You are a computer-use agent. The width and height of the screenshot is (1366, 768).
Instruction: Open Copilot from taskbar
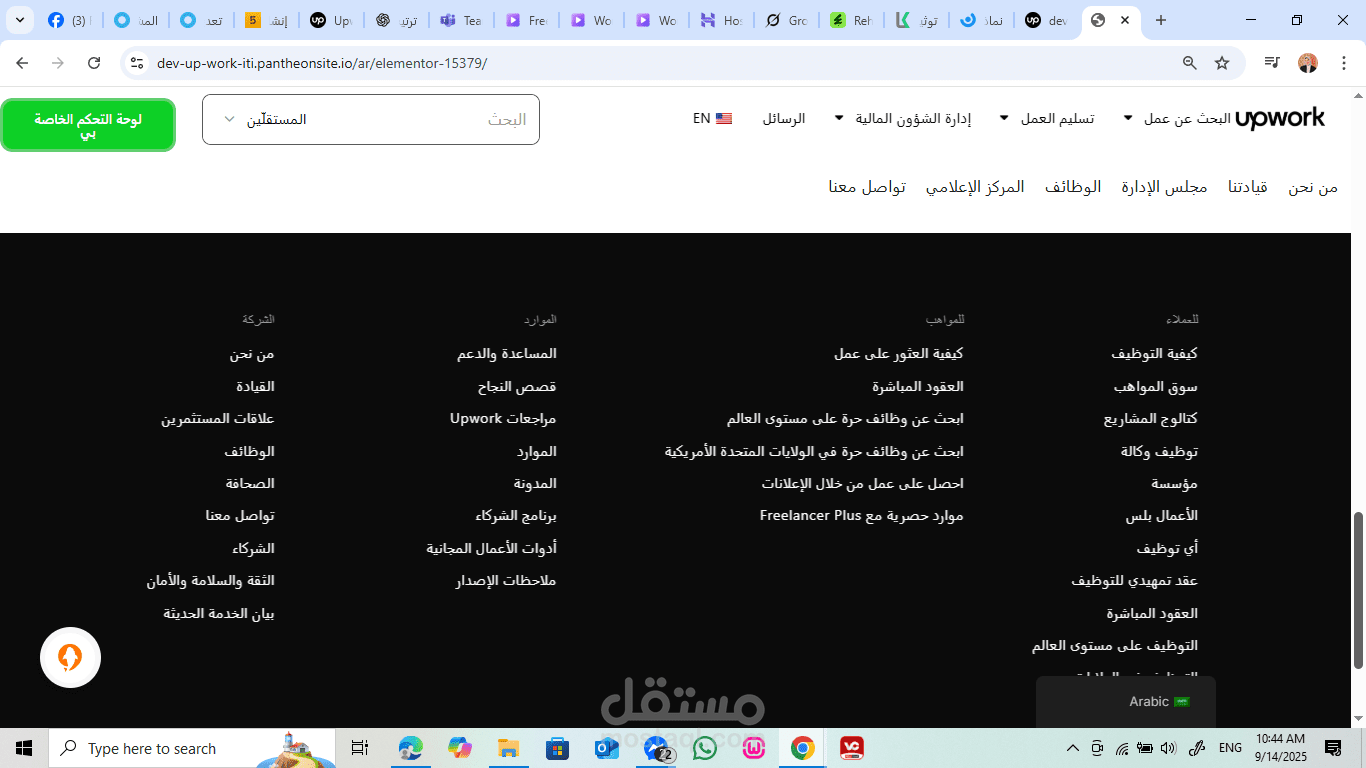click(460, 748)
